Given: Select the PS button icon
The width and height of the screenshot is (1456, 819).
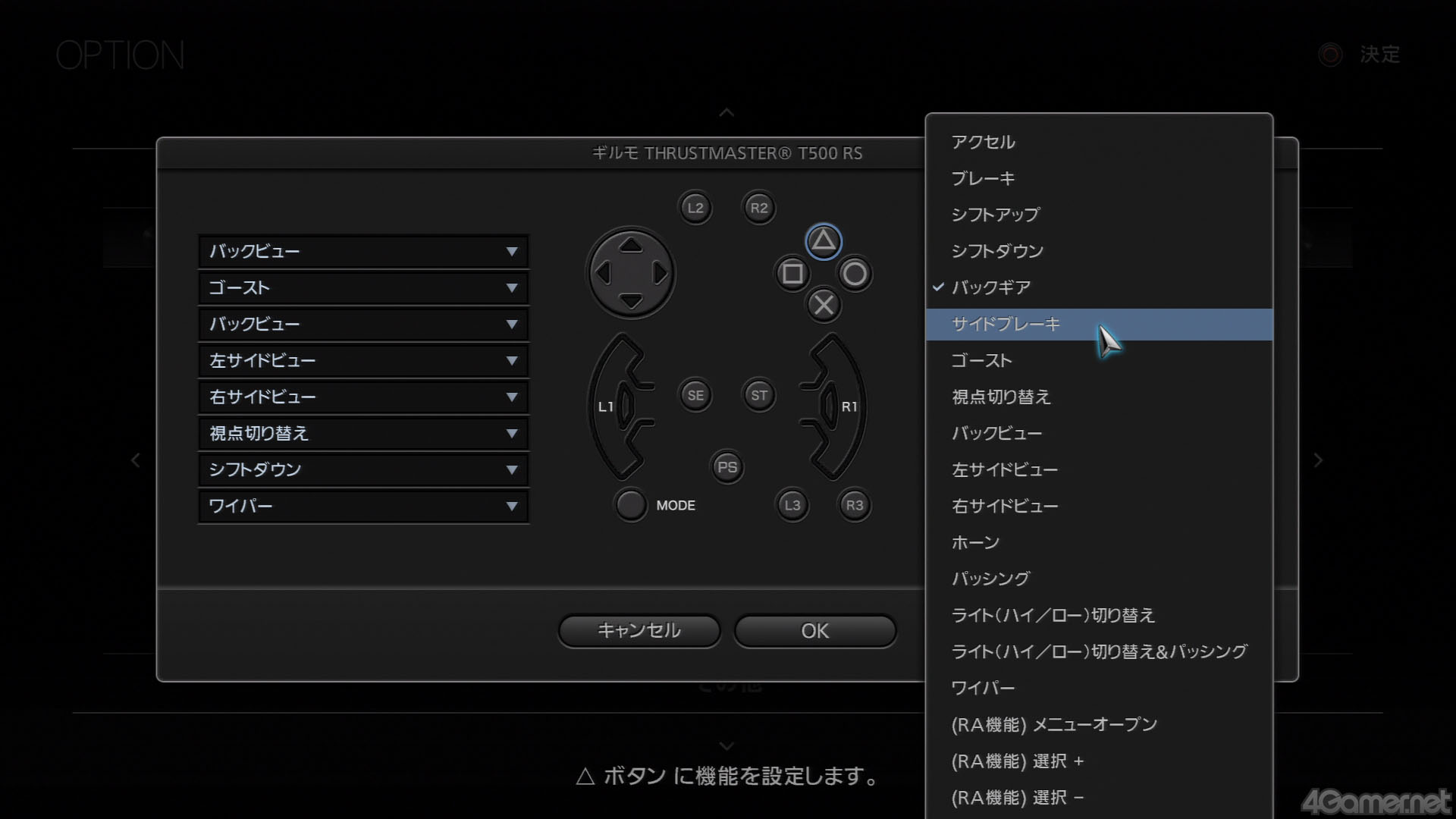Looking at the screenshot, I should point(727,467).
